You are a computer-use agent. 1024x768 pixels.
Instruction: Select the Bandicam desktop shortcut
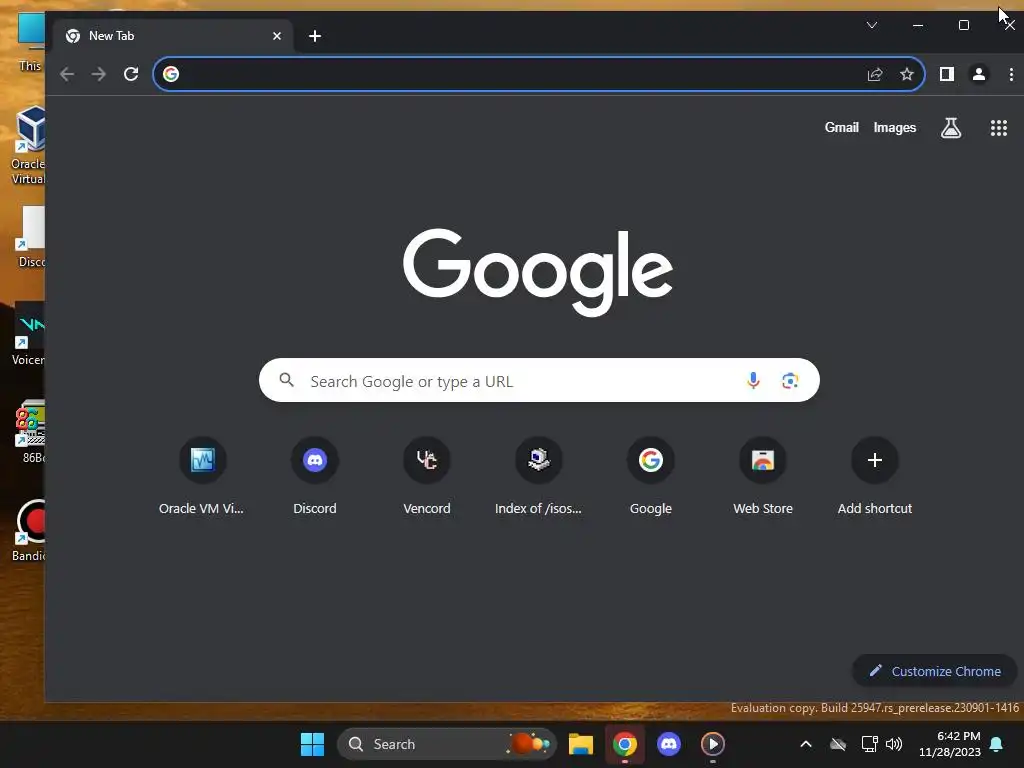tap(29, 530)
